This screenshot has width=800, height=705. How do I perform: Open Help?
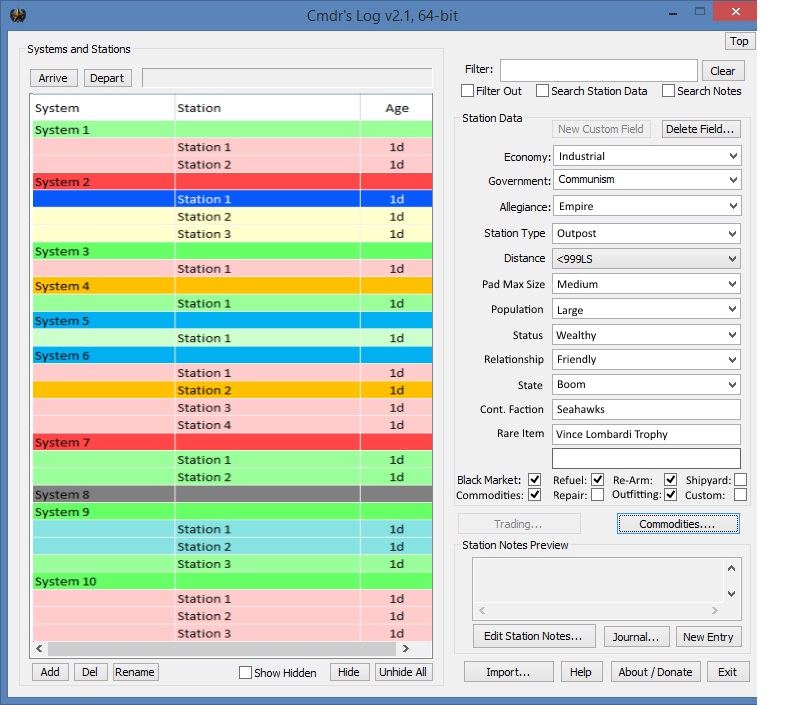[581, 672]
